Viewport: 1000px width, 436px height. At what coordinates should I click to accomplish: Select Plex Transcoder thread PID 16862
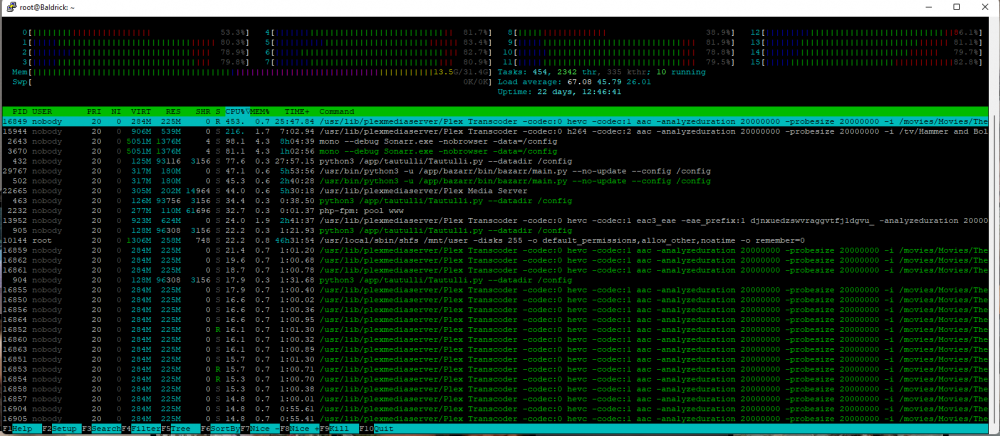495,260
